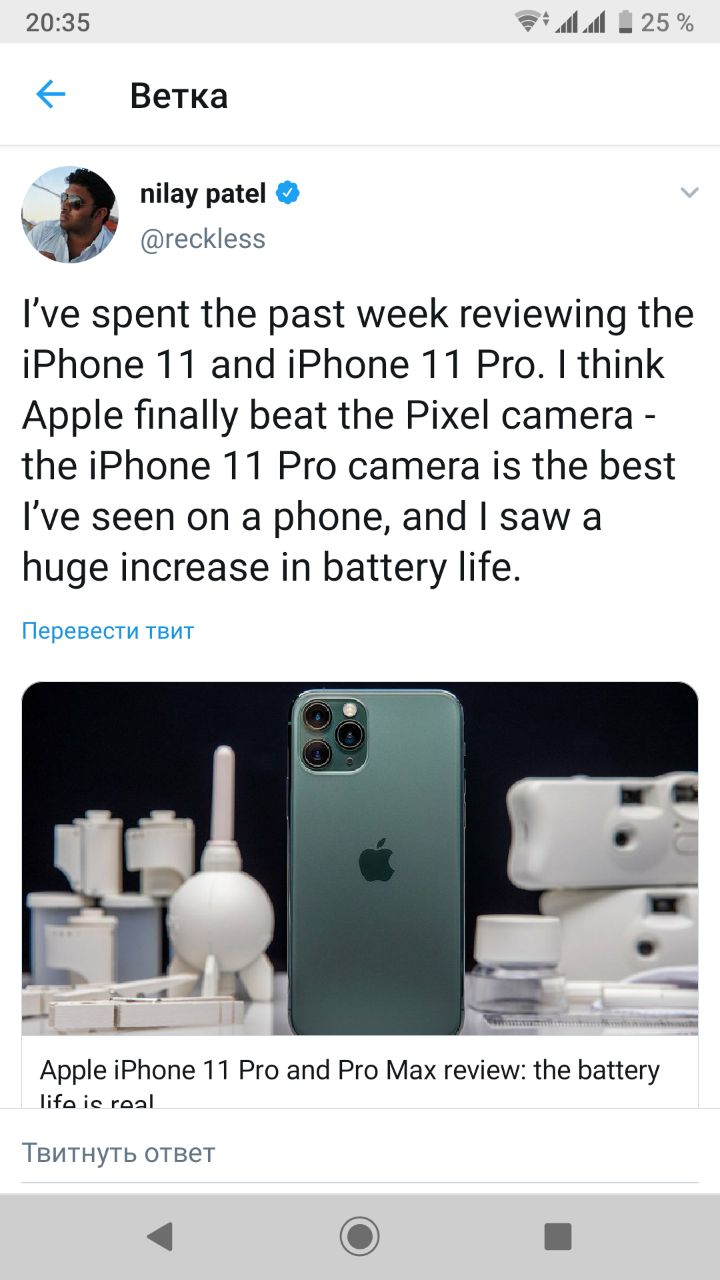Tap the Android recents square button

point(558,1236)
